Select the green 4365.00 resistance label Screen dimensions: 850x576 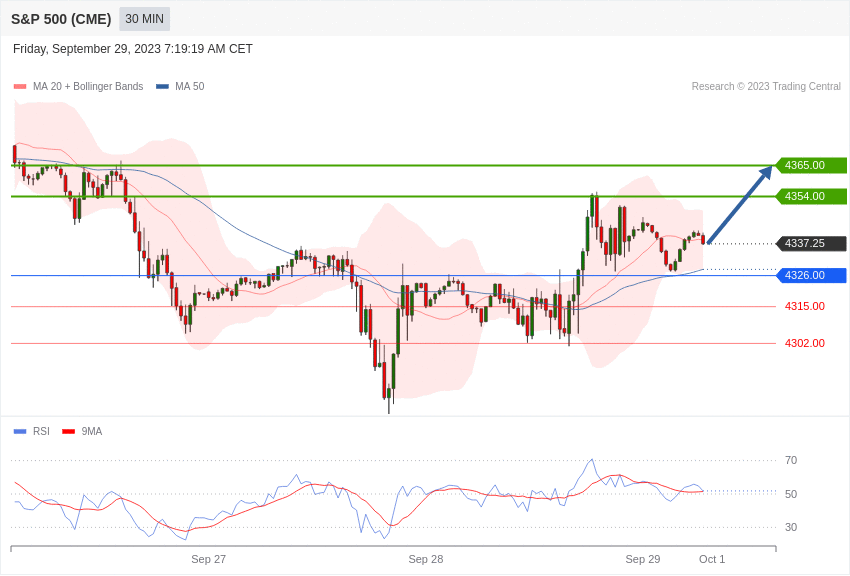pyautogui.click(x=811, y=165)
